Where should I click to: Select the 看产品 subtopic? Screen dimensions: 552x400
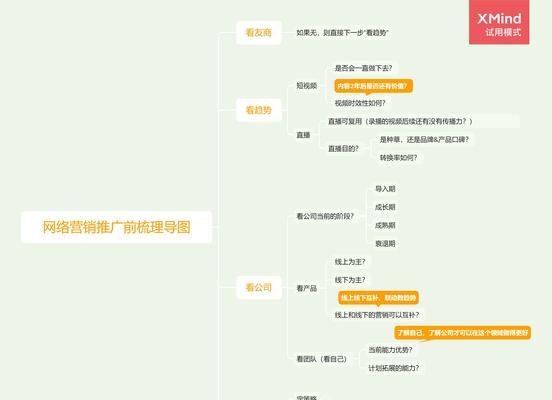[307, 288]
